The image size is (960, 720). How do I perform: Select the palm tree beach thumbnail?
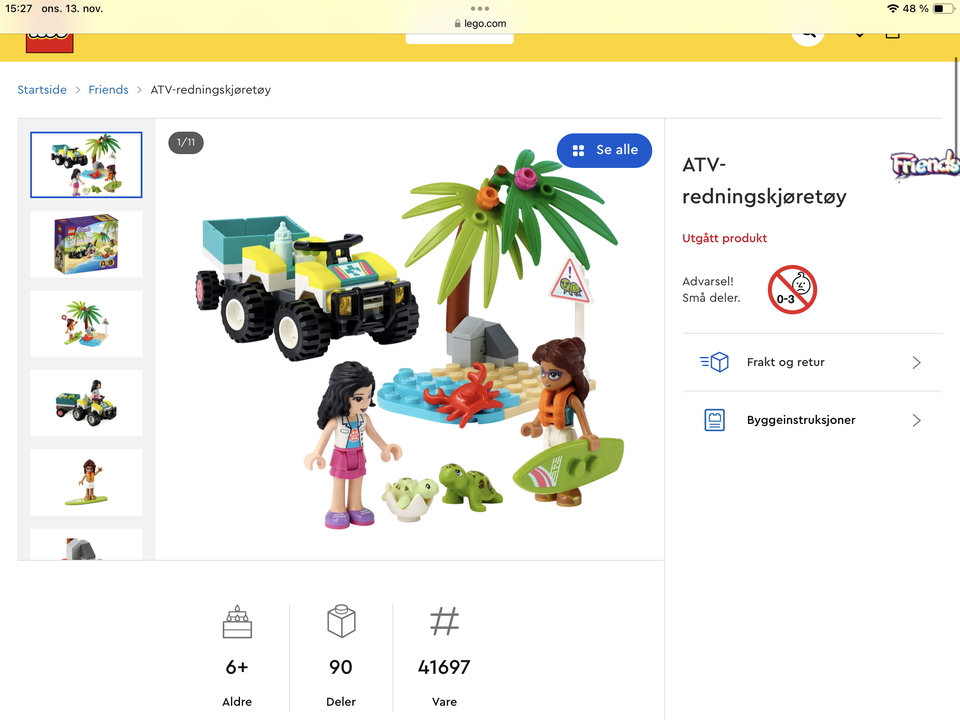coord(86,324)
